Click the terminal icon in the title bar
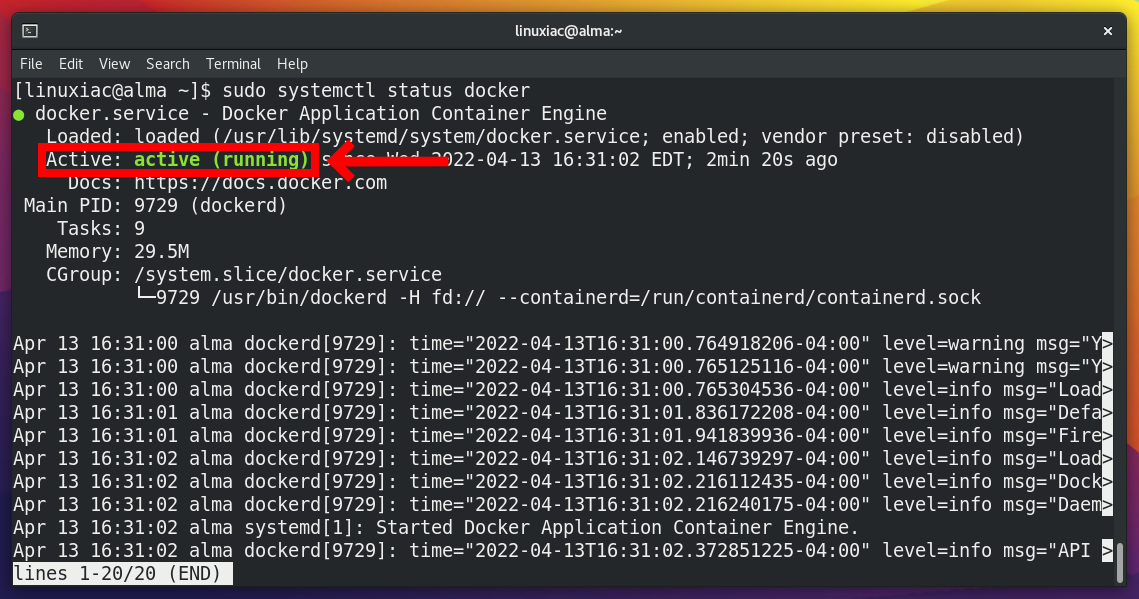The width and height of the screenshot is (1139, 599). tap(30, 30)
